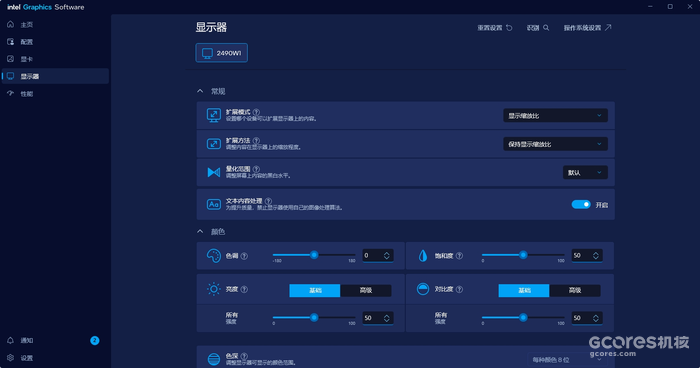The image size is (700, 368).
Task: Click the 亮度 所有 slider handle
Action: pos(314,317)
